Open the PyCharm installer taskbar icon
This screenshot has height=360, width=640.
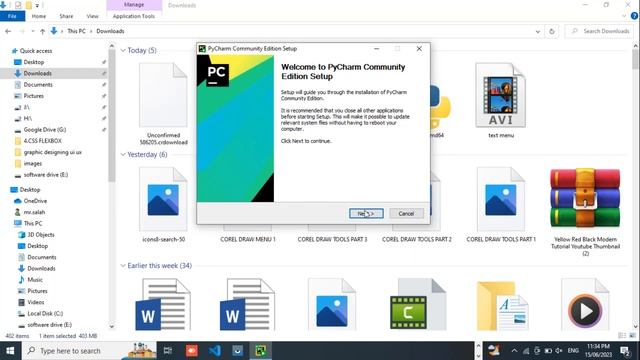point(261,351)
